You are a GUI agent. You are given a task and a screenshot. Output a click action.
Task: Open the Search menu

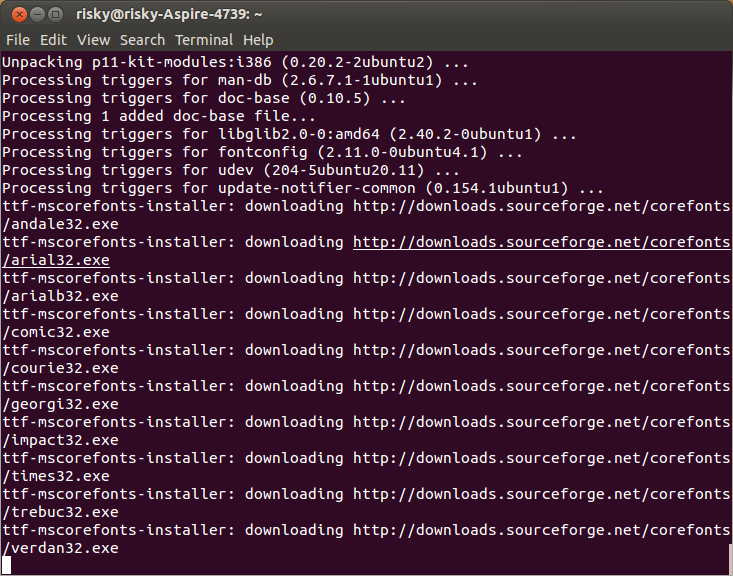coord(143,40)
